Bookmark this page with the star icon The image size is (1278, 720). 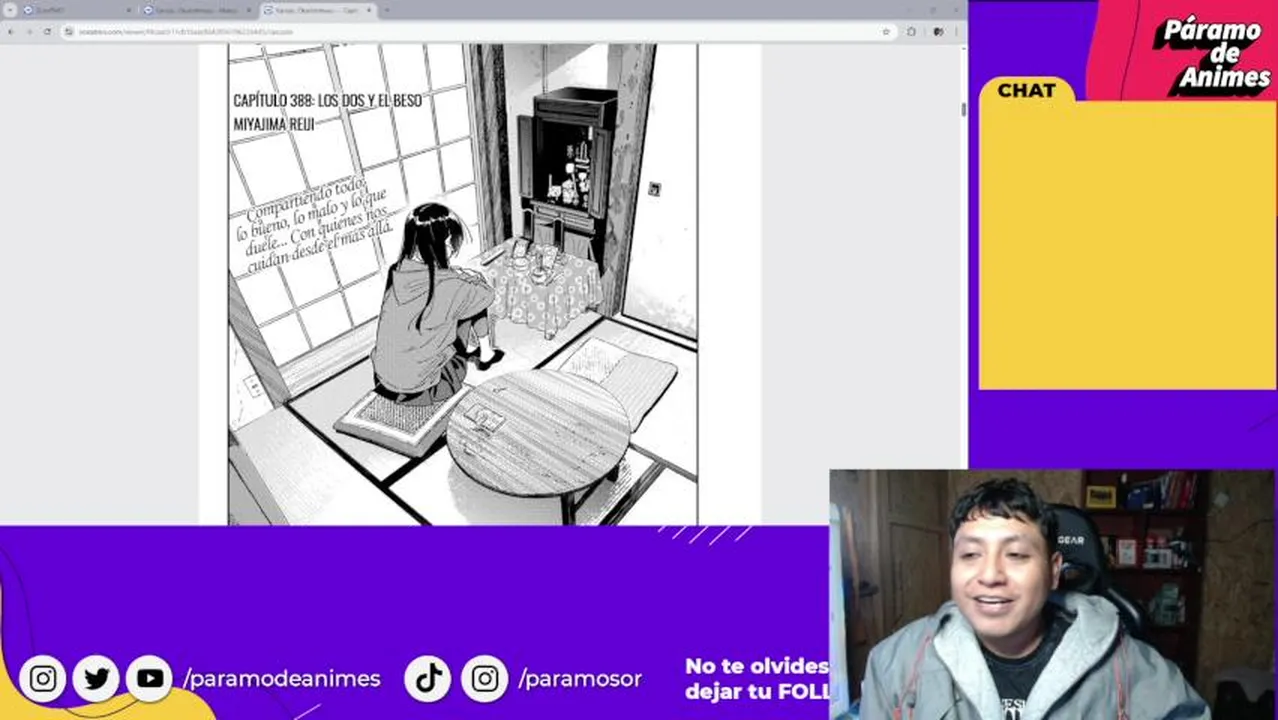click(x=886, y=32)
